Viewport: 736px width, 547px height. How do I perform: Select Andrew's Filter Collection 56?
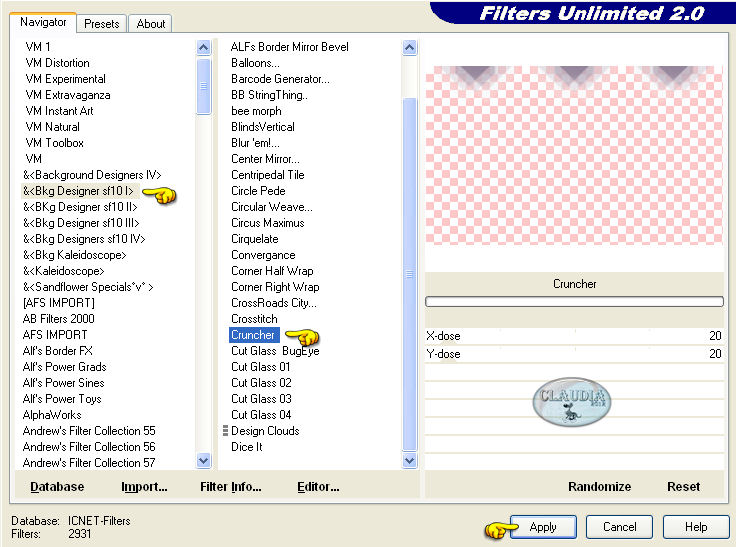point(89,447)
